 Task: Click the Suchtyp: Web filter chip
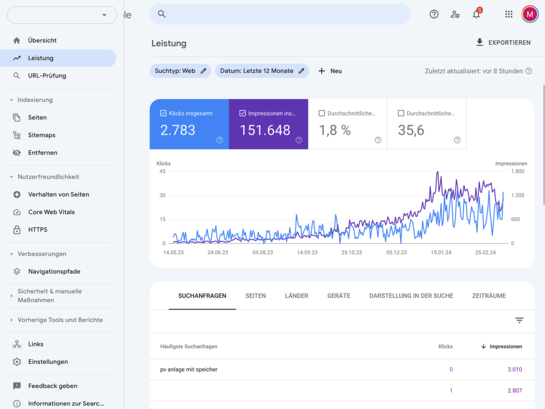click(x=180, y=71)
